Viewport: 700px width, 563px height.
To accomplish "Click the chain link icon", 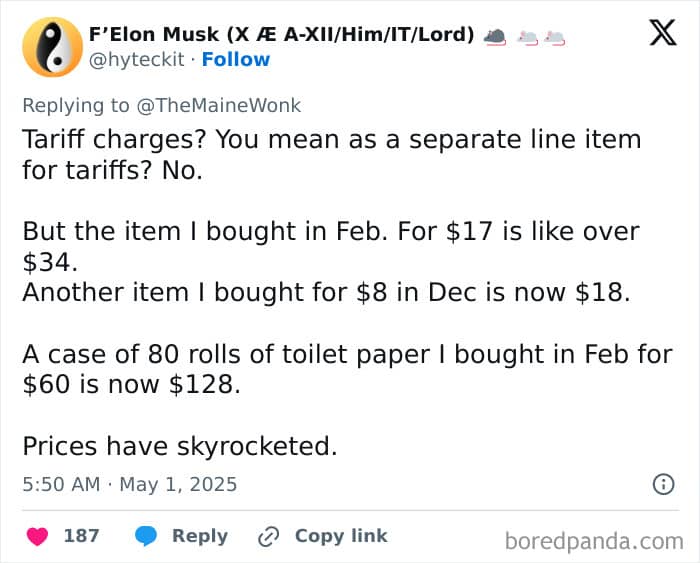I will (269, 537).
